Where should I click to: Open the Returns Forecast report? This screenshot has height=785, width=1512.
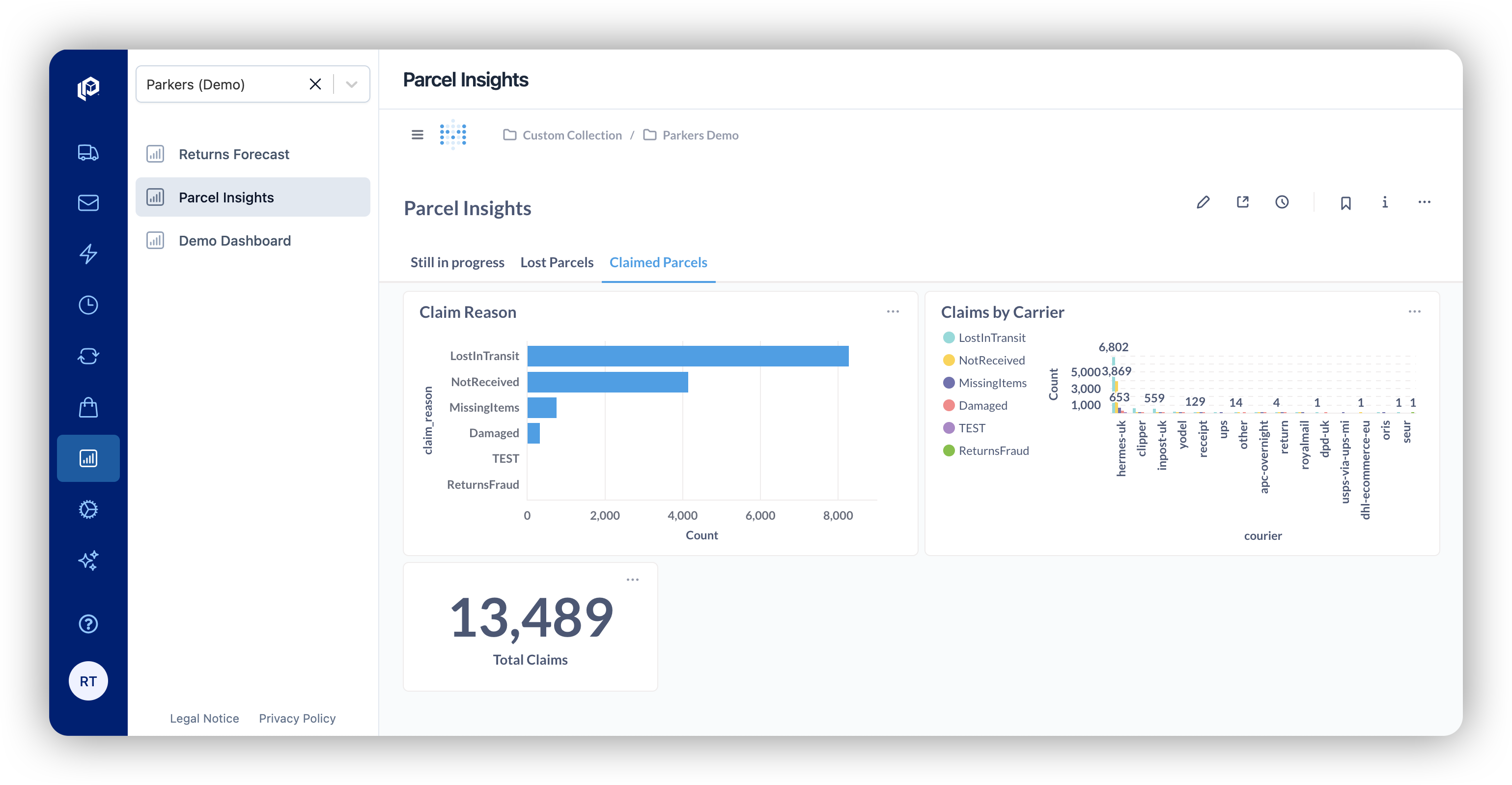(x=234, y=154)
